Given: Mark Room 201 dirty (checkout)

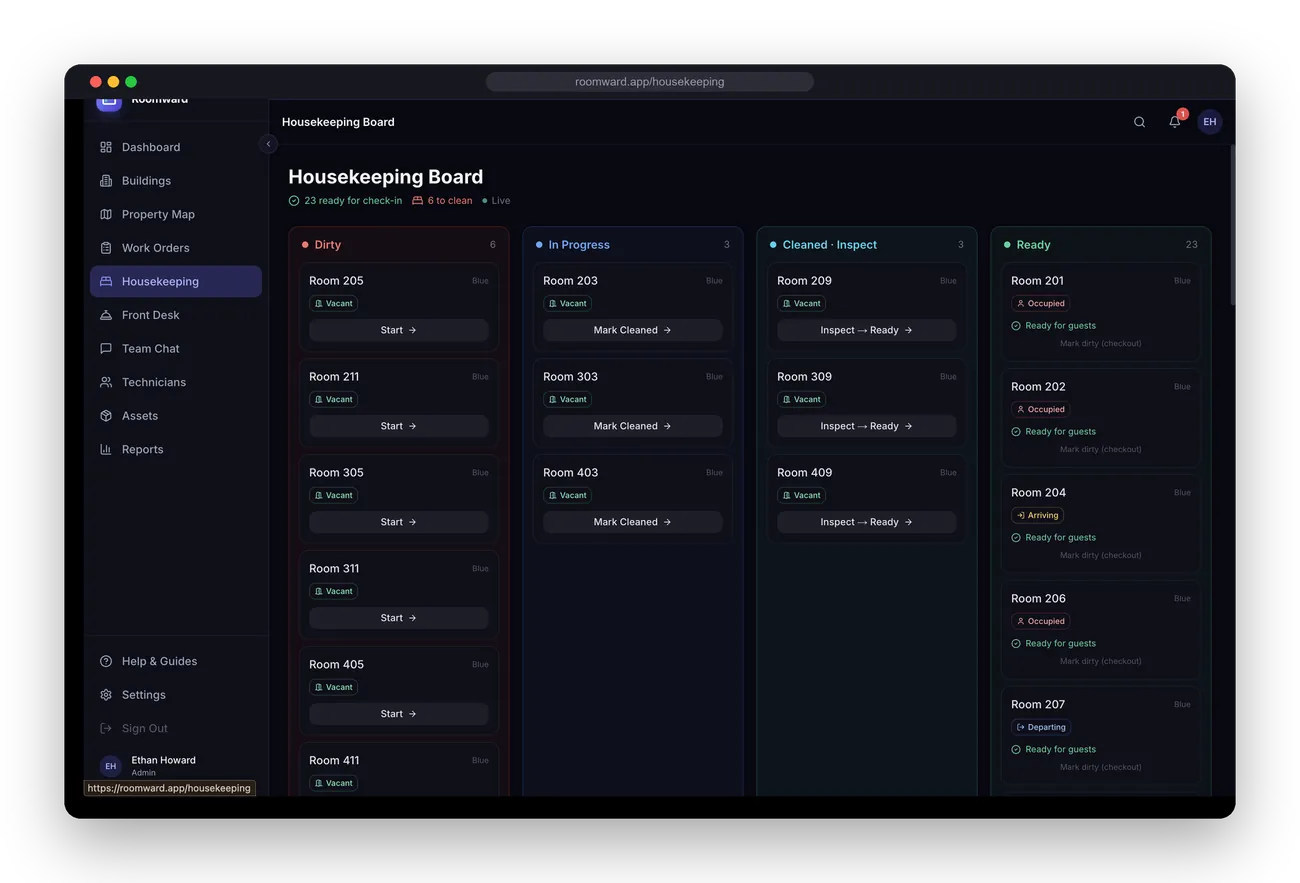Looking at the screenshot, I should [x=1101, y=343].
